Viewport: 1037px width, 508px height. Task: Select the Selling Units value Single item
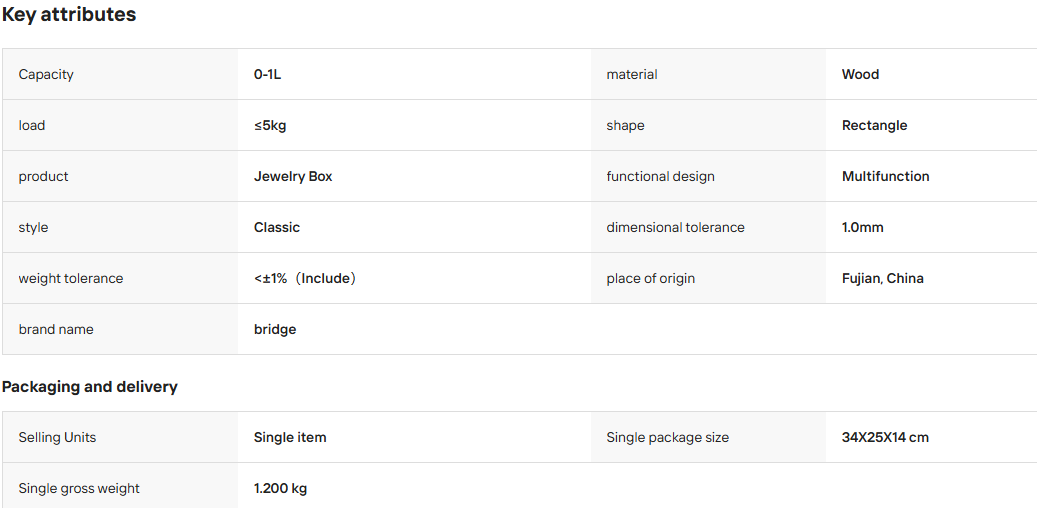pyautogui.click(x=290, y=437)
